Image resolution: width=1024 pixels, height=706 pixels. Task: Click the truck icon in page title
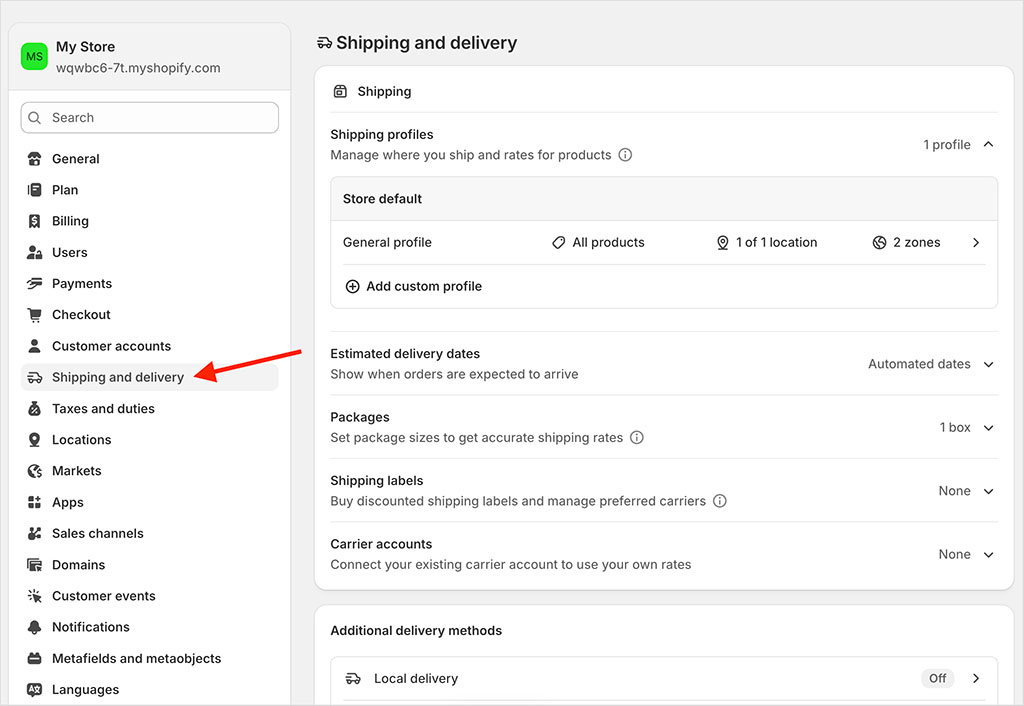[x=325, y=43]
